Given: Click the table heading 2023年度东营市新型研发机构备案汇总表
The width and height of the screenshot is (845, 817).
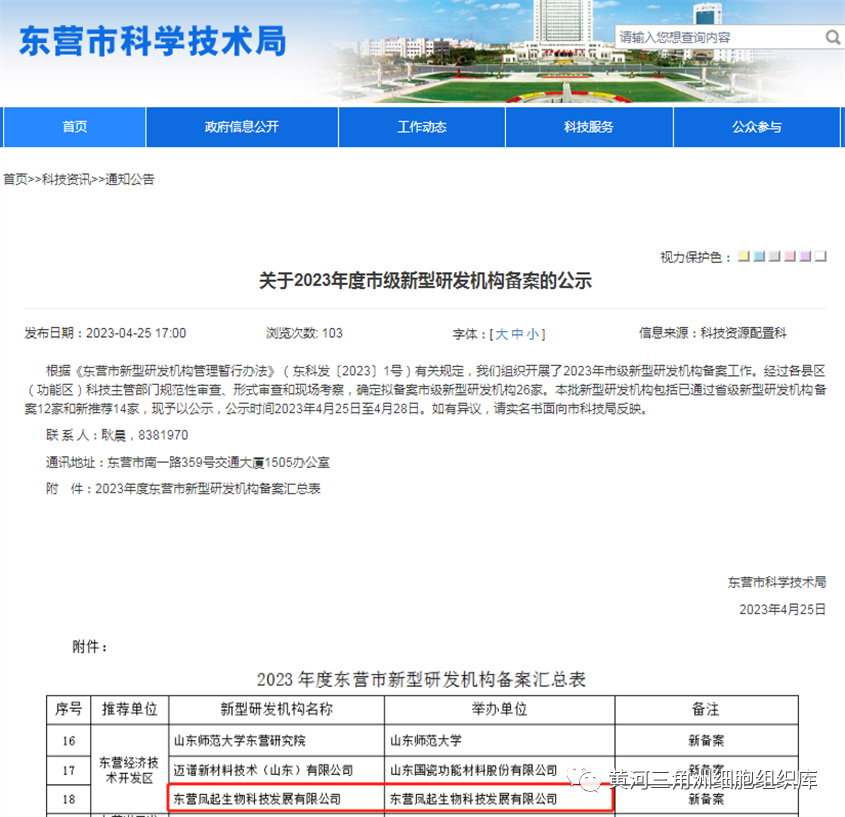Looking at the screenshot, I should (421, 680).
